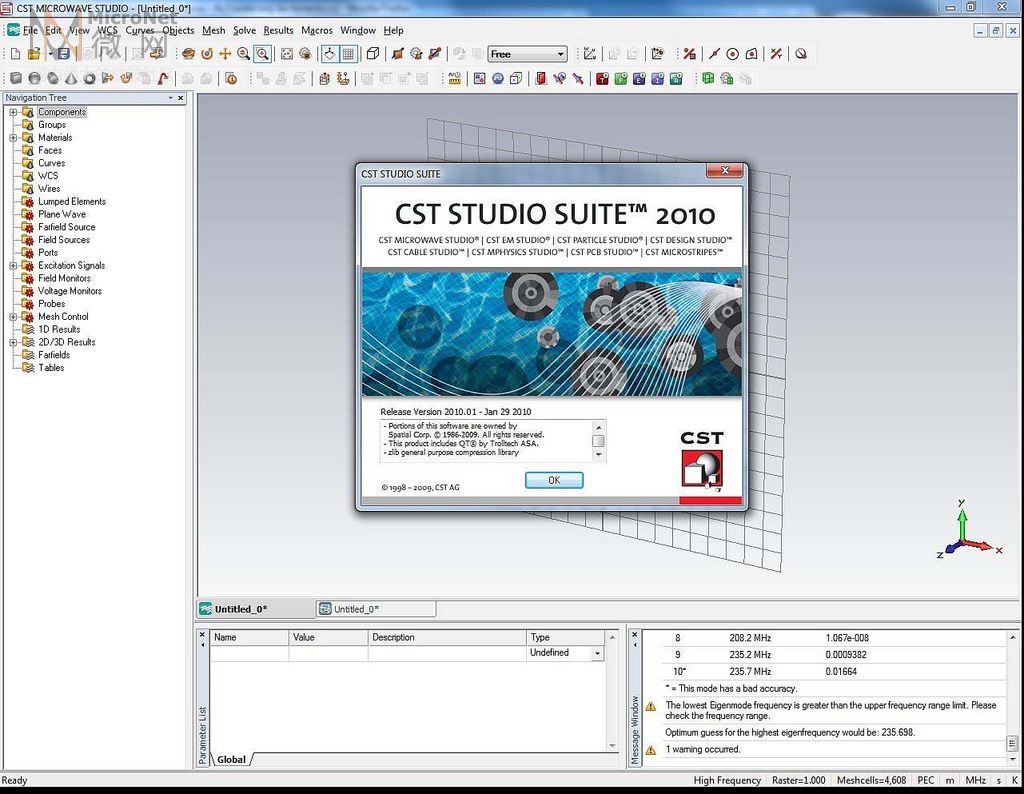
Task: Create a Torus shape from toolbar
Action: tap(89, 79)
